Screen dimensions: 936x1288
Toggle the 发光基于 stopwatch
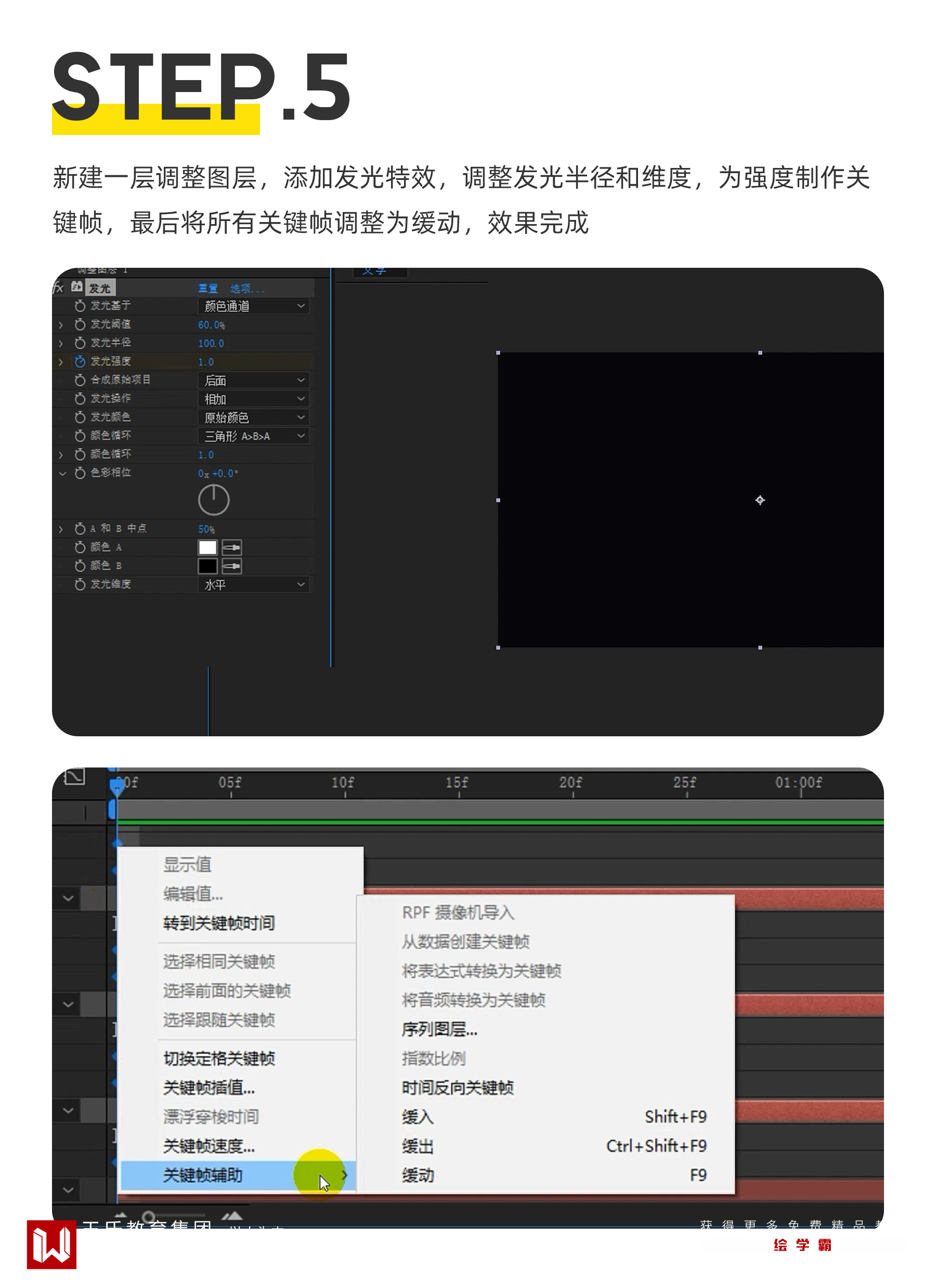80,306
